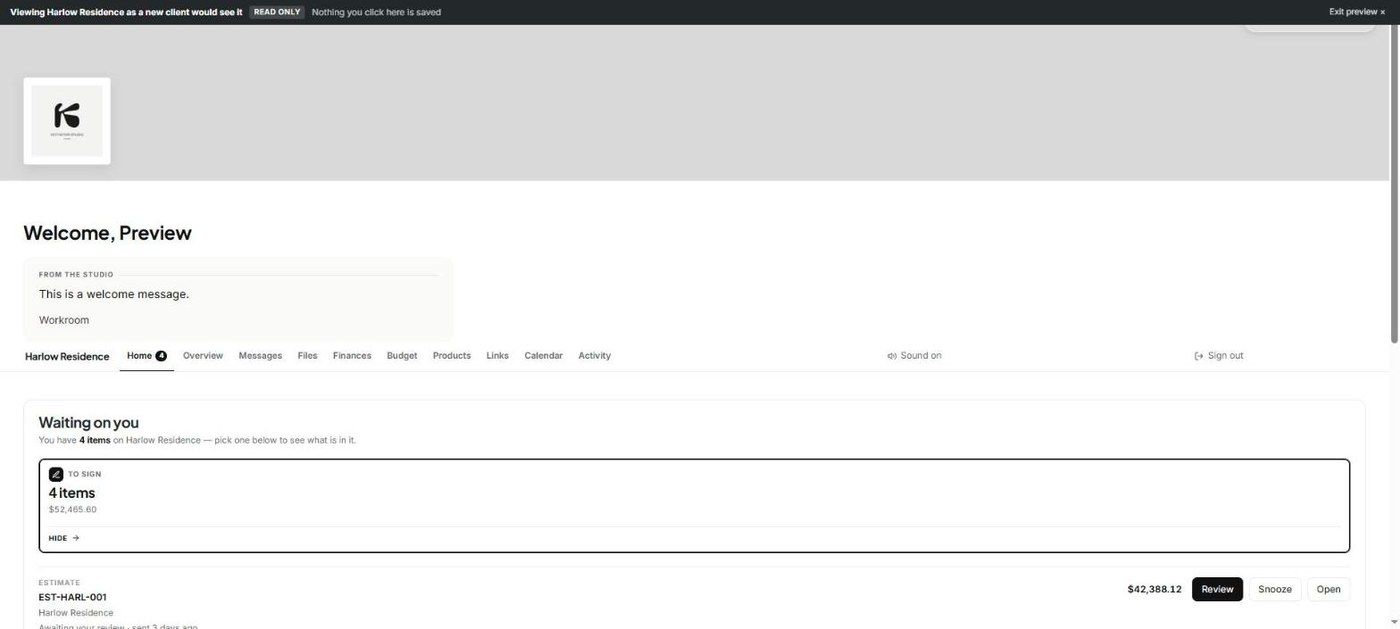The width and height of the screenshot is (1400, 629).
Task: Click the EST-HARL-001 estimate title
Action: pos(72,597)
